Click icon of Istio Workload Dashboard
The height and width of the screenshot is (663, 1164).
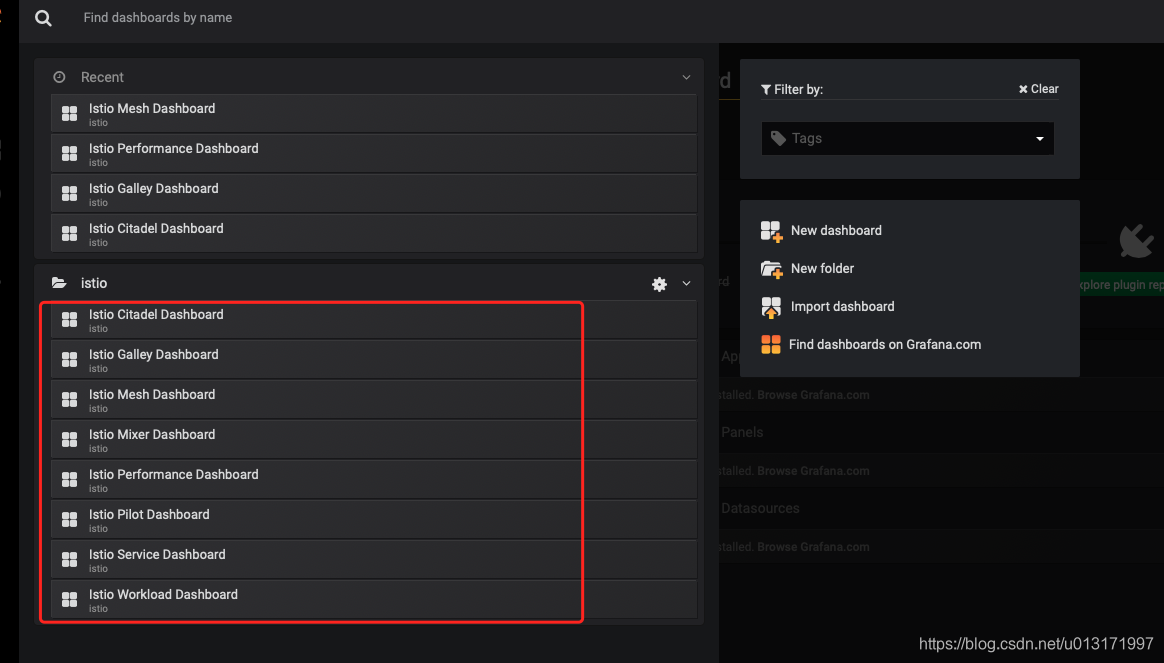tap(70, 600)
